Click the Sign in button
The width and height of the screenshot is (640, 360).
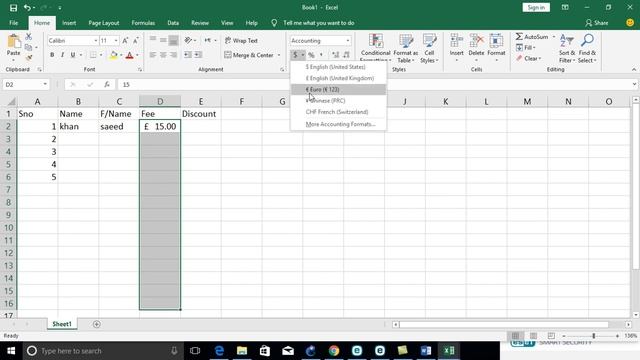tap(536, 7)
